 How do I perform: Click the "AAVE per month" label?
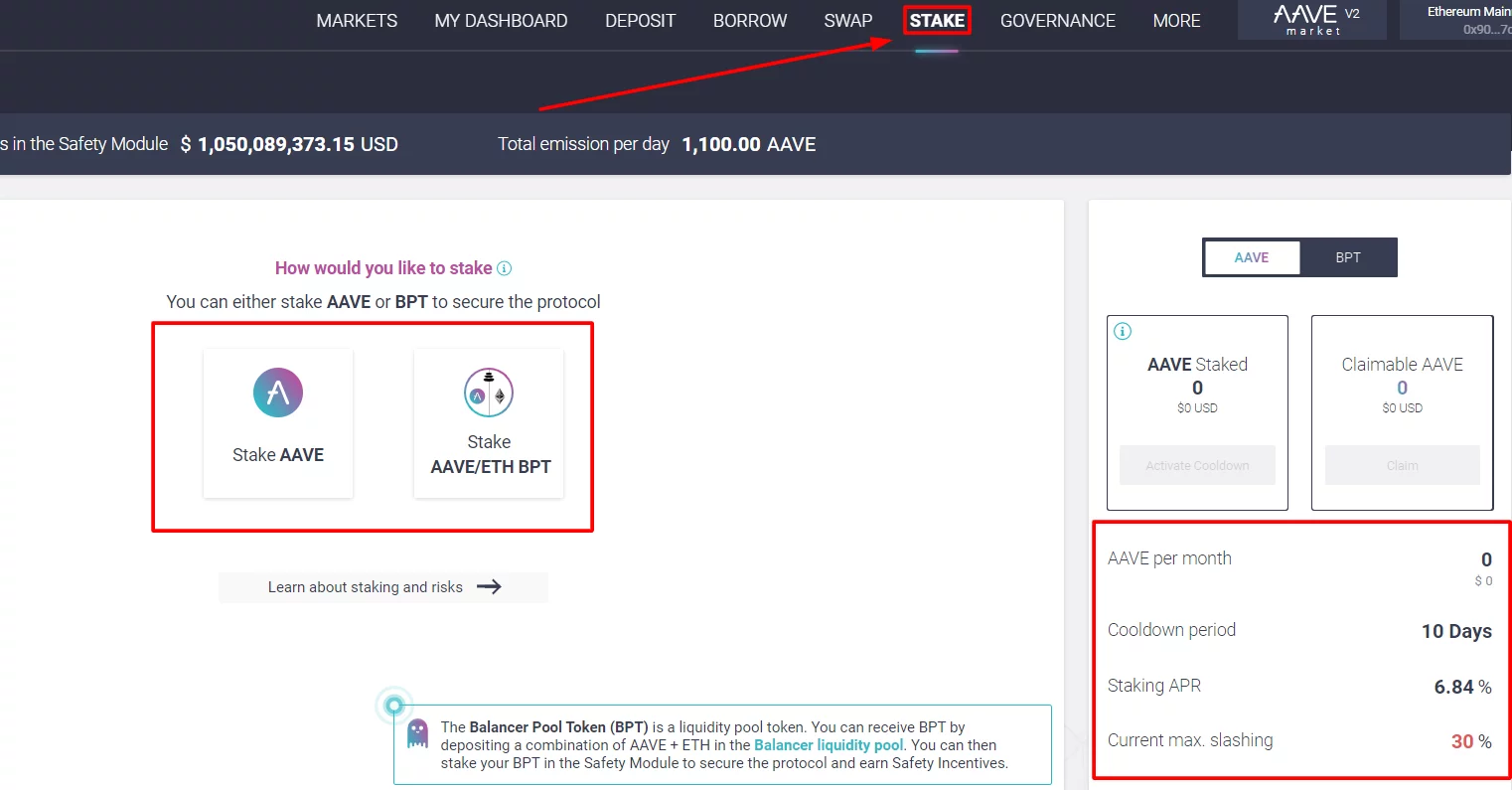(x=1169, y=558)
